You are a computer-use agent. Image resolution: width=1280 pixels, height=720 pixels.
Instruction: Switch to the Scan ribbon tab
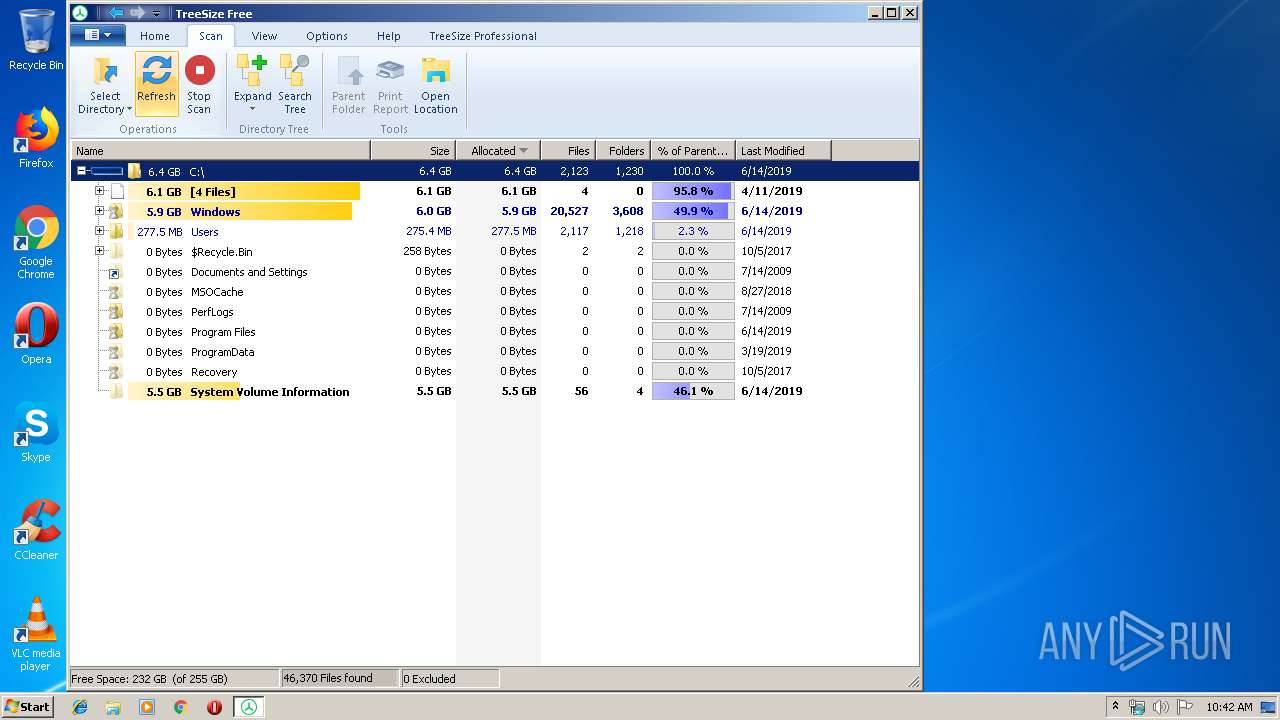click(x=211, y=36)
